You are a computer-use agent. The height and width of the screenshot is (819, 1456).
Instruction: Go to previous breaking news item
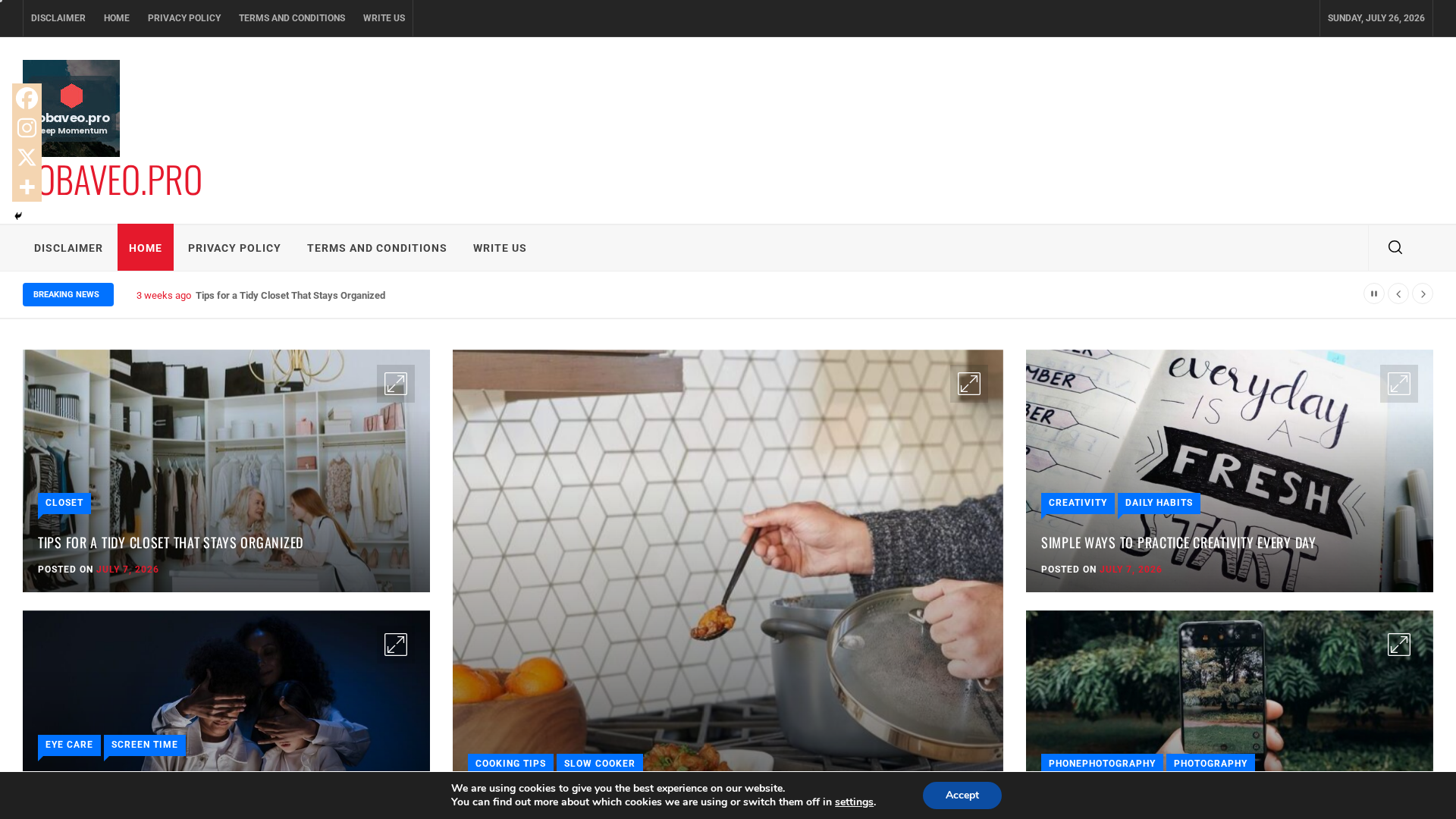[x=1398, y=293]
